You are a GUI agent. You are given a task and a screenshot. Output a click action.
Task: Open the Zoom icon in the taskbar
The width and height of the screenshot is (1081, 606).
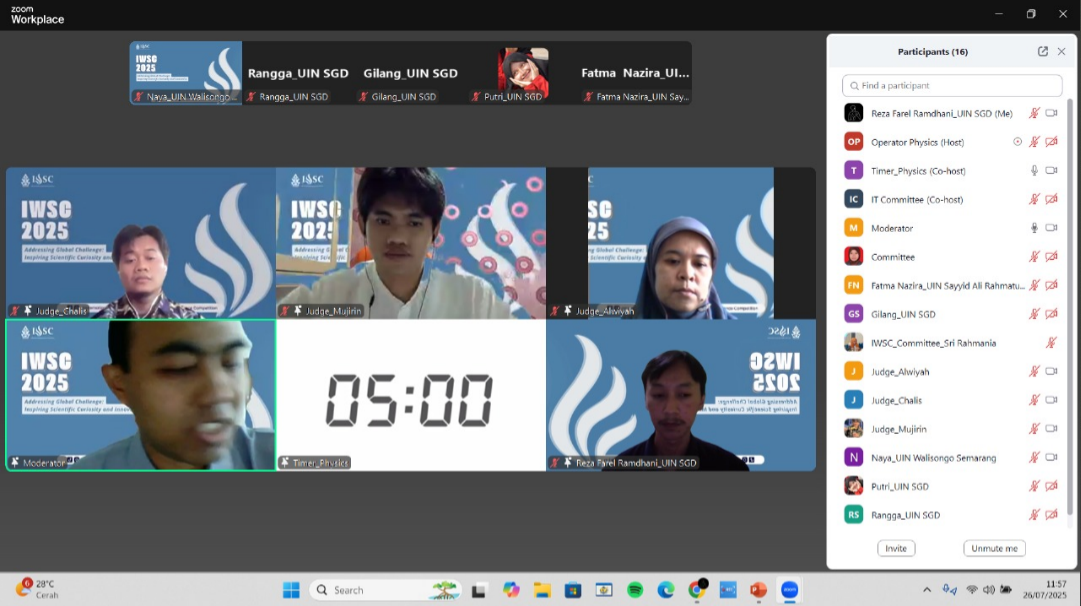tap(789, 590)
